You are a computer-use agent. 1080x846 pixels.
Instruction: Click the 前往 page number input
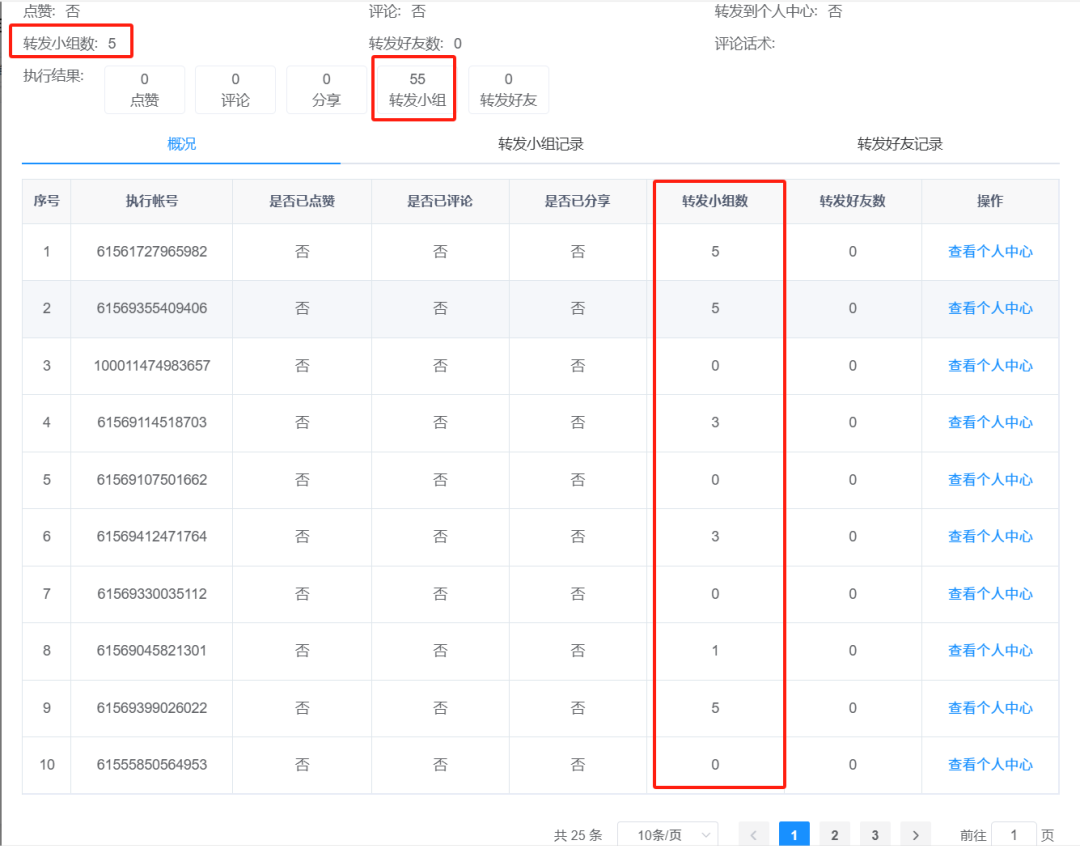1014,835
